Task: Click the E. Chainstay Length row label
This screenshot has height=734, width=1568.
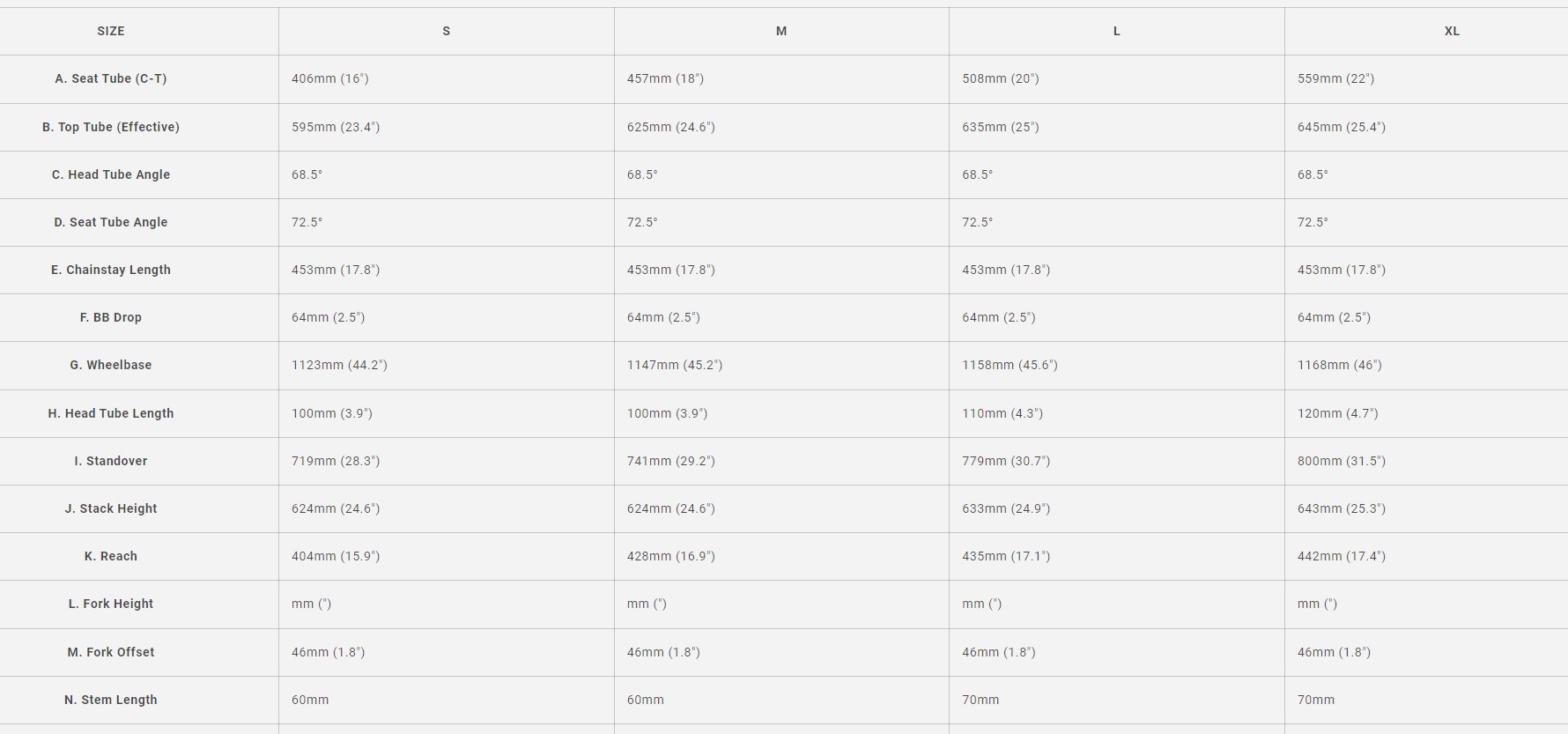Action: point(111,270)
